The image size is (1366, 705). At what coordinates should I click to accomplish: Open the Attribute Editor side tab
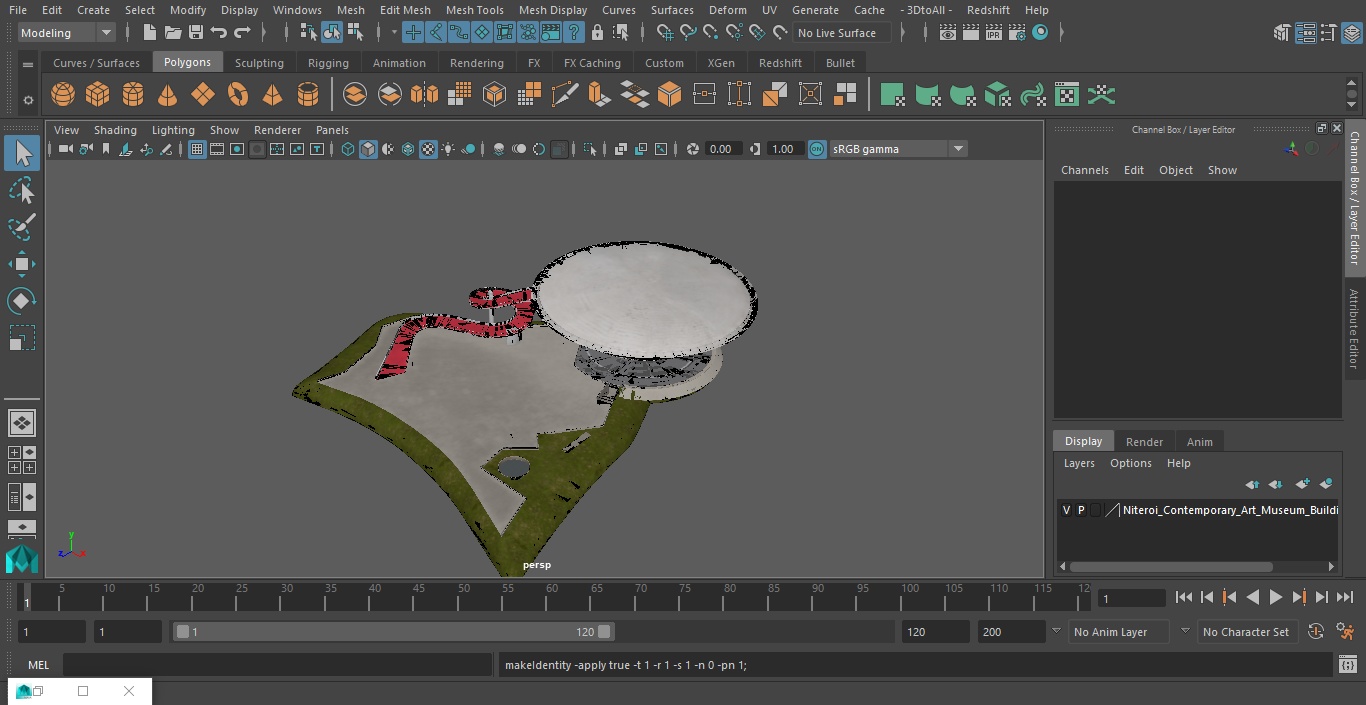click(x=1354, y=330)
